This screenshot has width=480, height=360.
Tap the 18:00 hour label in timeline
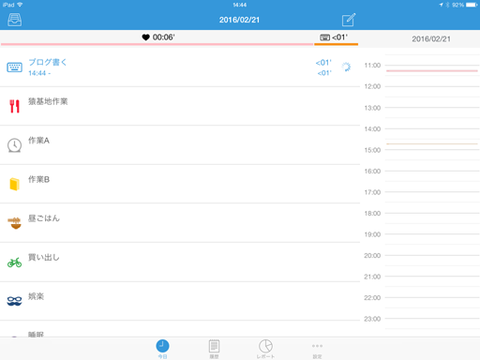(372, 213)
